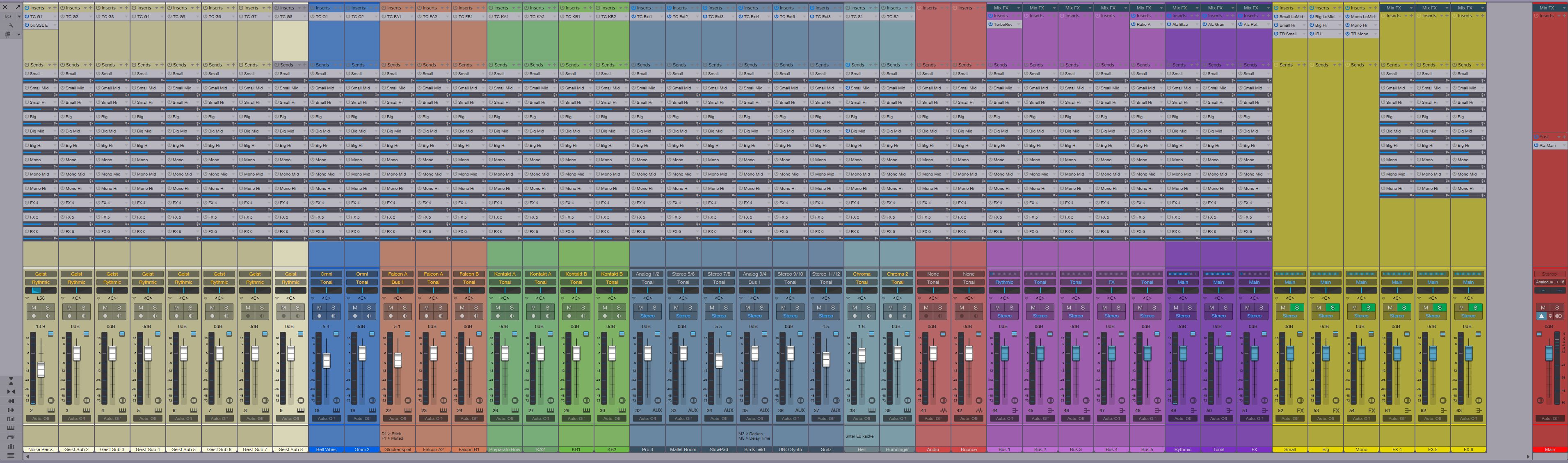The image size is (1568, 463).
Task: Open console options with the wrench icon
Action: 11,25
